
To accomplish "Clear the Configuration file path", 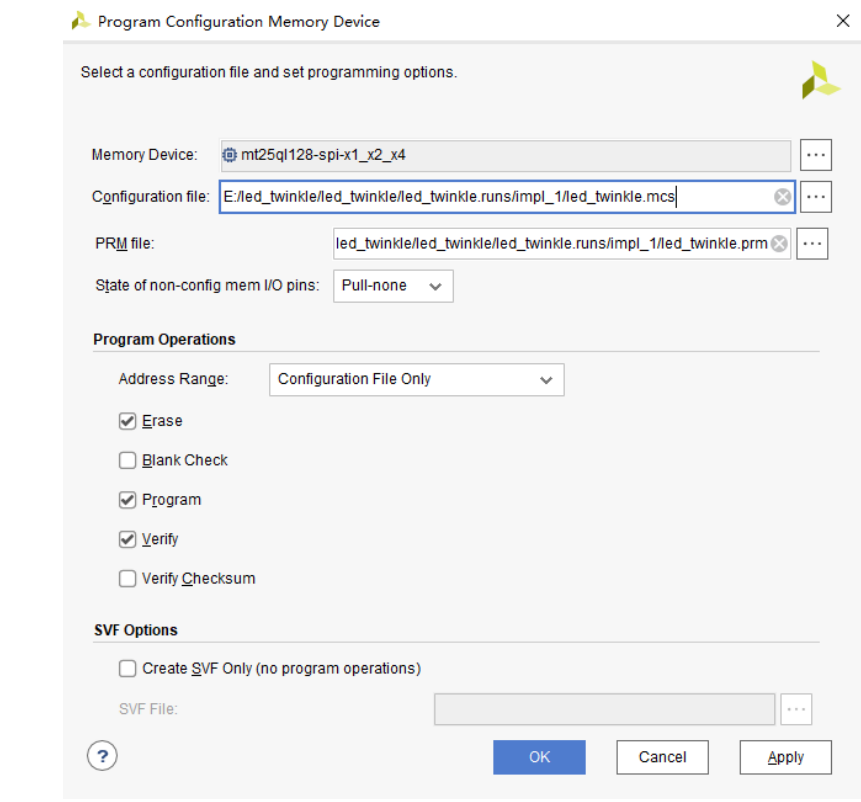I will pos(782,197).
